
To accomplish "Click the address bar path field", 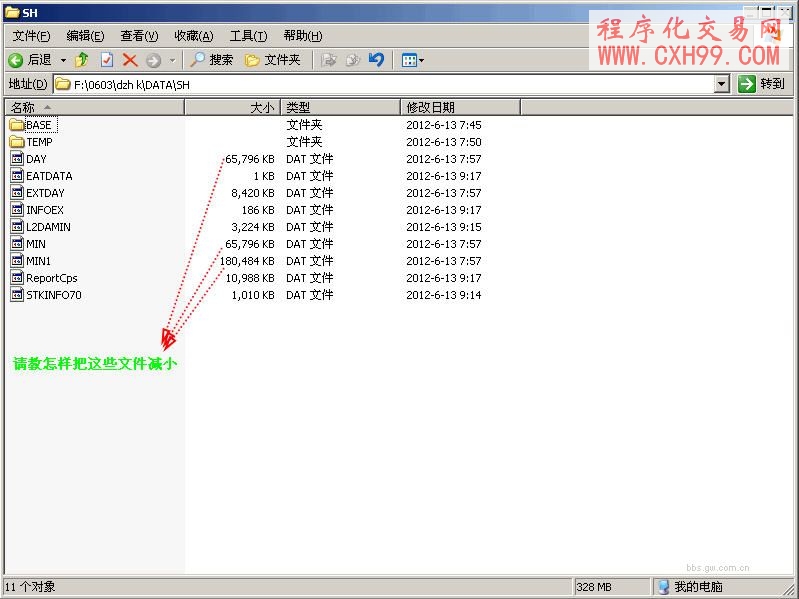I will (x=390, y=85).
